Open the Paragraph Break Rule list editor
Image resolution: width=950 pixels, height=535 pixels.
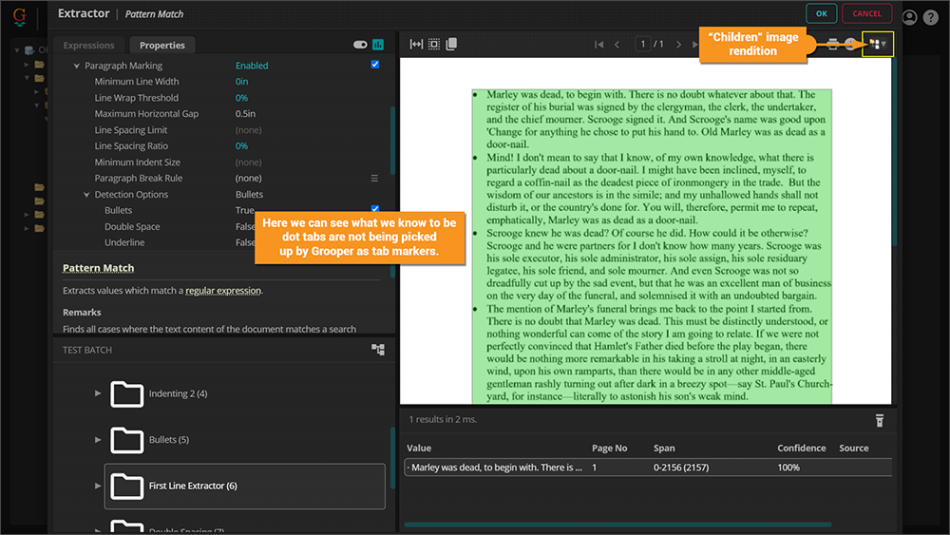374,178
